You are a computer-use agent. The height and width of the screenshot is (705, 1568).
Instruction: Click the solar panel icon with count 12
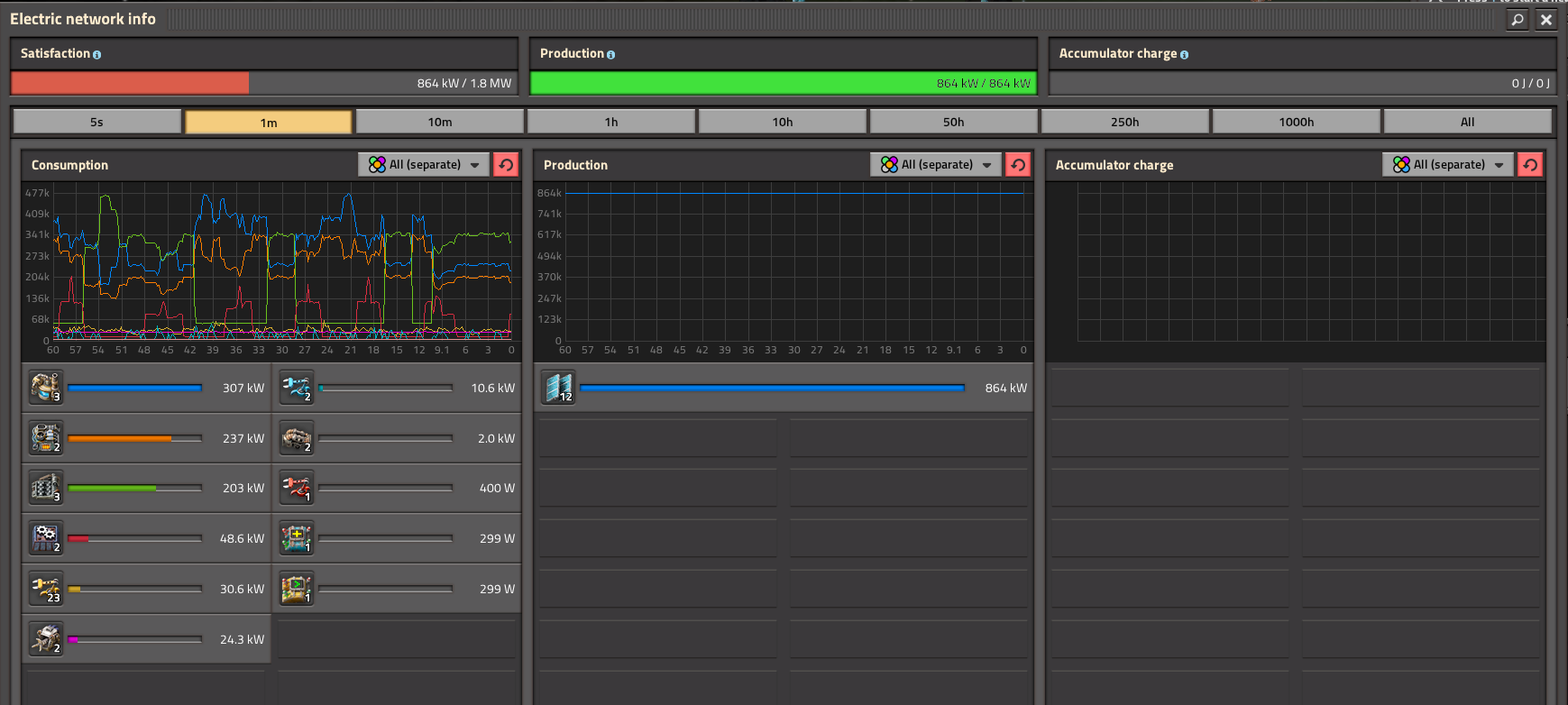(x=558, y=388)
